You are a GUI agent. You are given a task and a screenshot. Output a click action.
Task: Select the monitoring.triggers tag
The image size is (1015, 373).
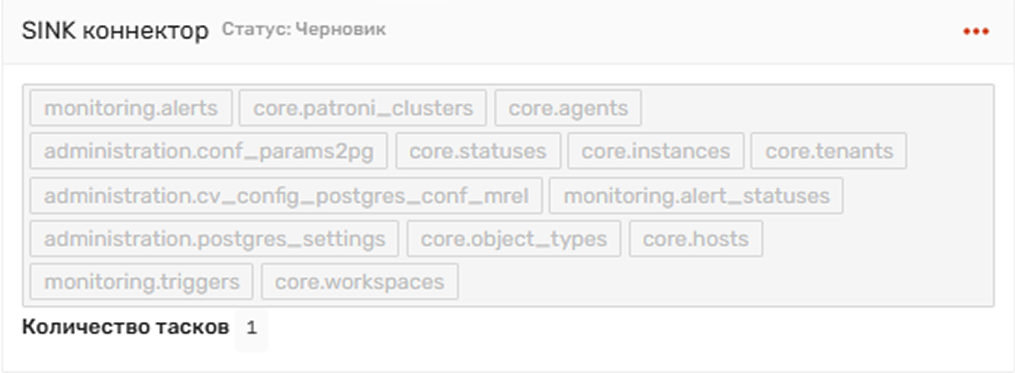coord(141,282)
